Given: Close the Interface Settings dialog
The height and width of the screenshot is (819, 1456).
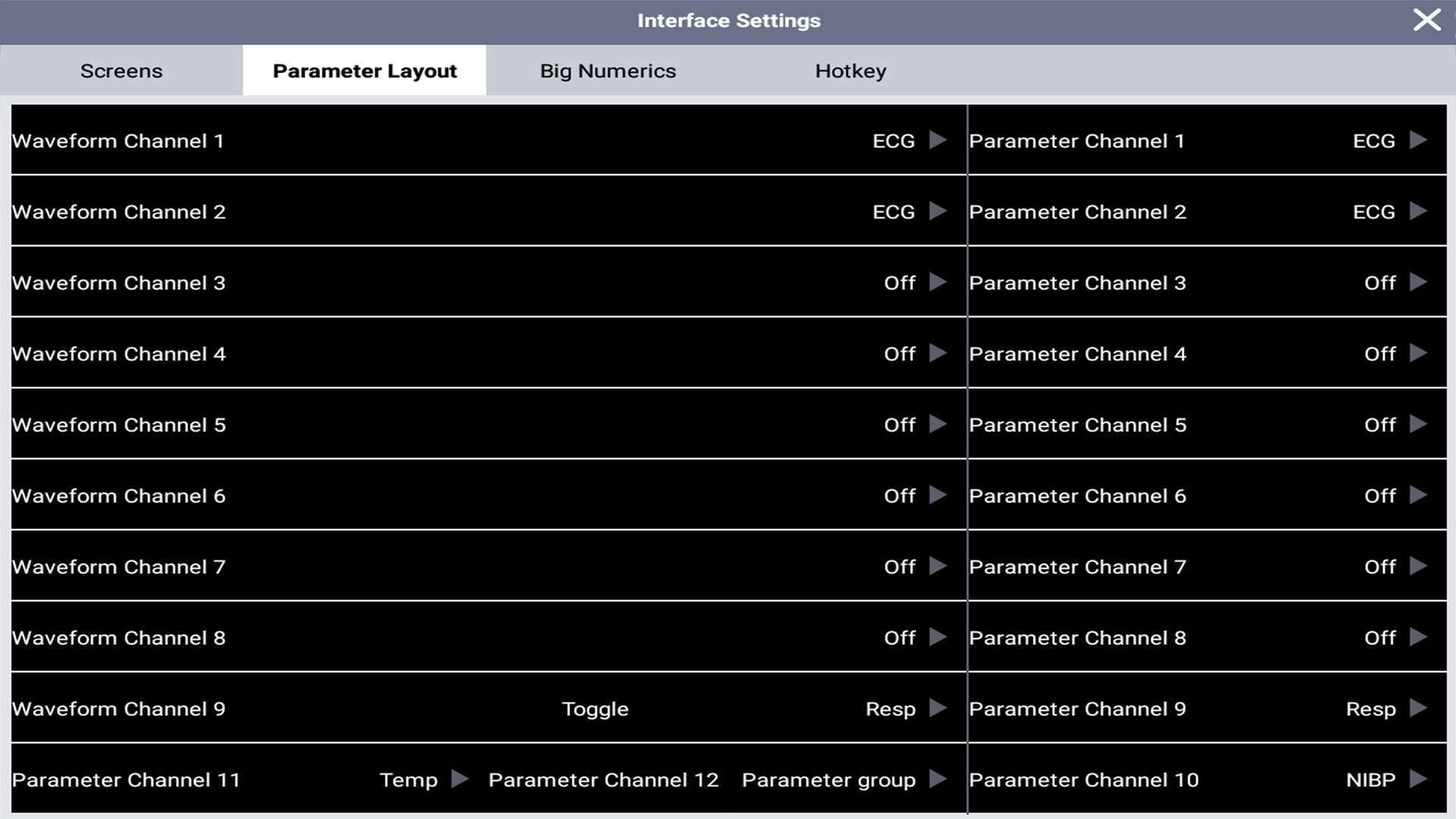Looking at the screenshot, I should 1426,20.
